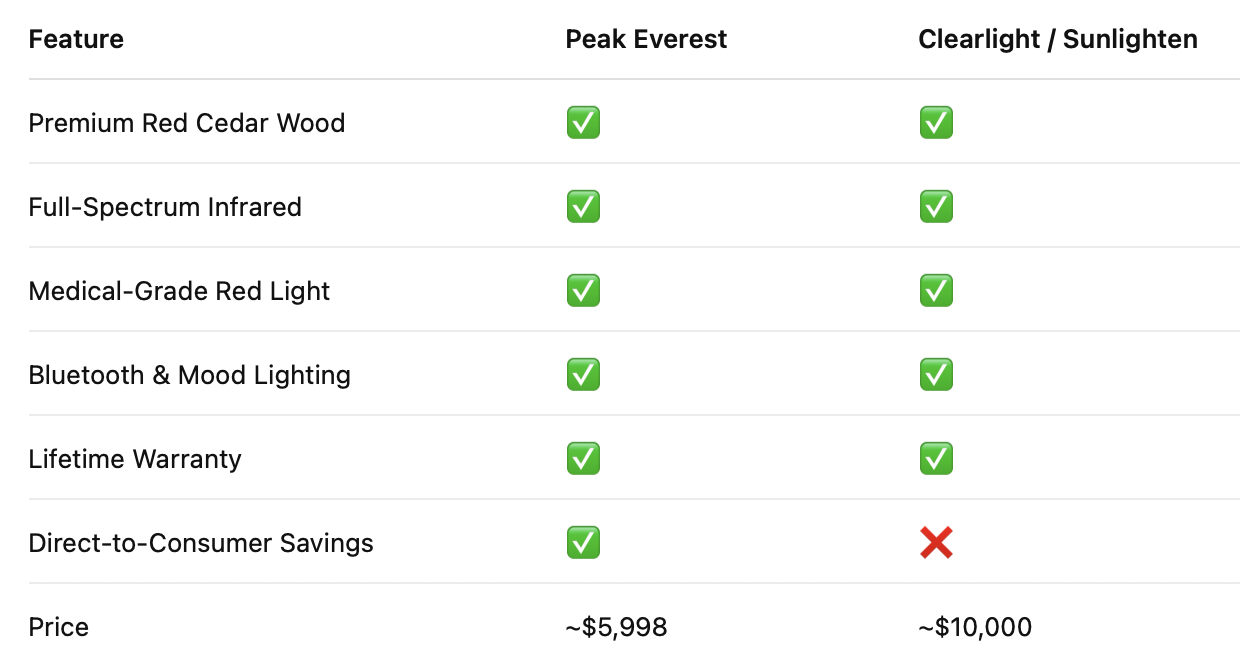1240x668 pixels.
Task: Select the Peak Everest column header
Action: 646,39
